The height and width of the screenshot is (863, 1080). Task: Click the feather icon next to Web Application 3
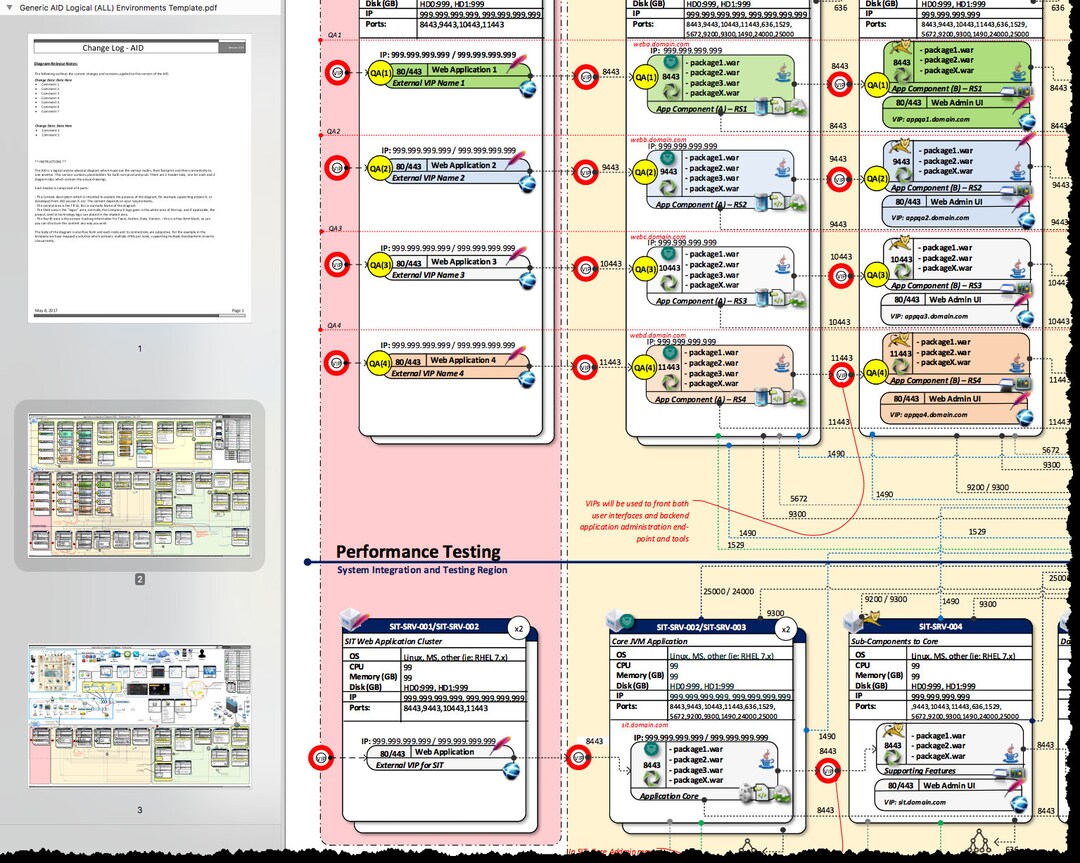[516, 256]
